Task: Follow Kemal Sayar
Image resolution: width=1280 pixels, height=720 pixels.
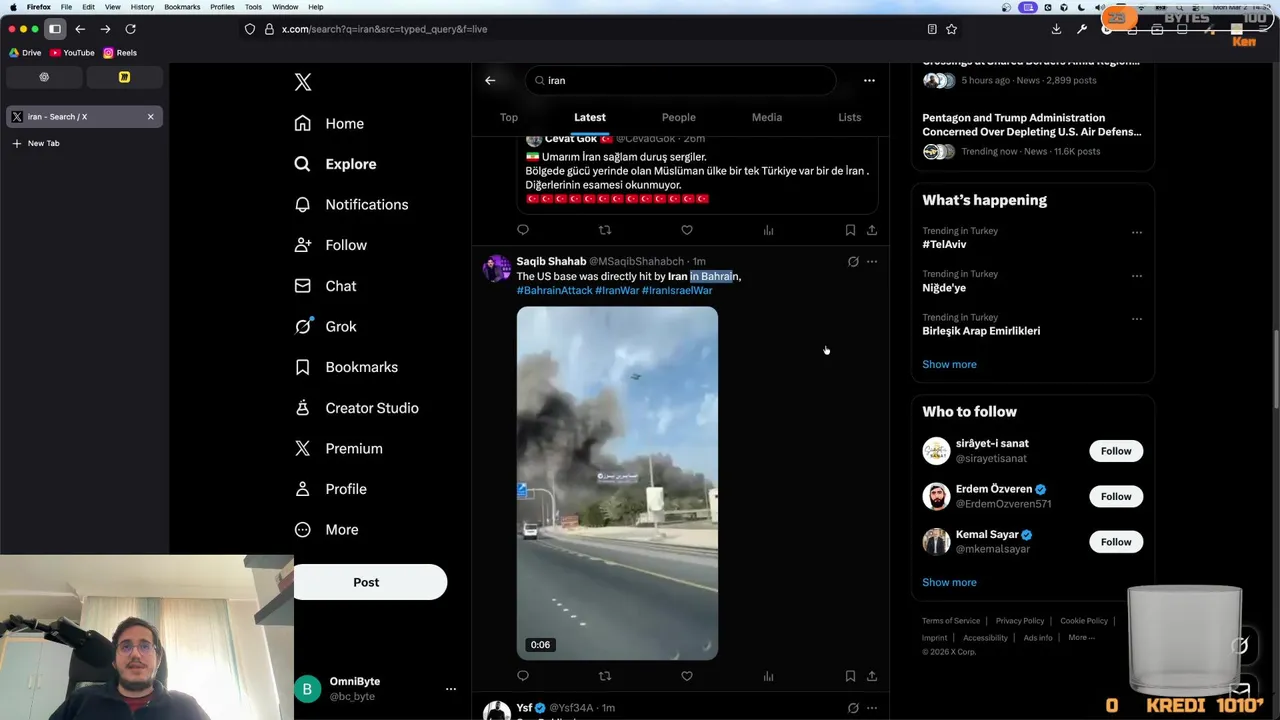Action: pos(1116,542)
